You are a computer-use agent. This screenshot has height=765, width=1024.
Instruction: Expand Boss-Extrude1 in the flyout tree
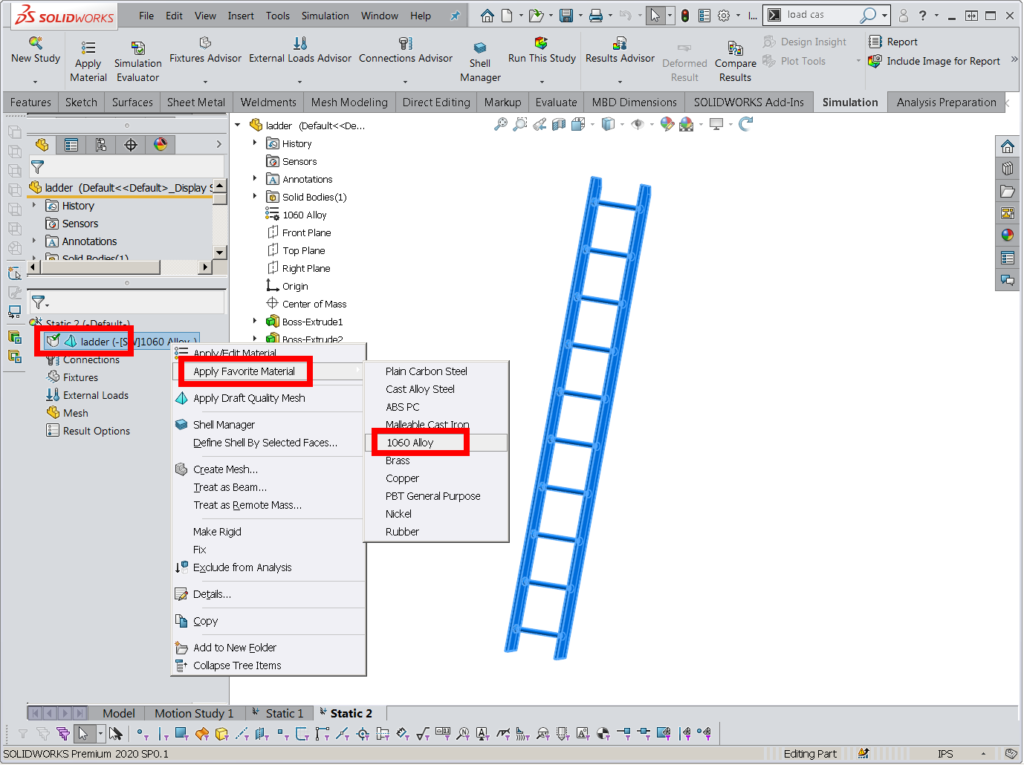[255, 321]
